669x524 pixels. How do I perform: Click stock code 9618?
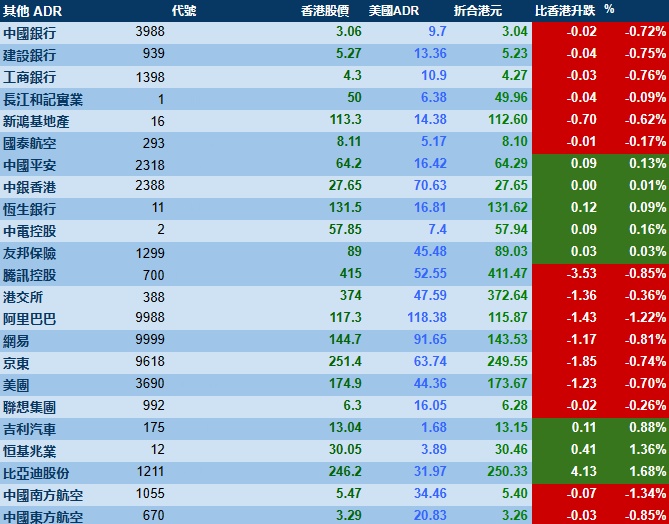coord(150,361)
